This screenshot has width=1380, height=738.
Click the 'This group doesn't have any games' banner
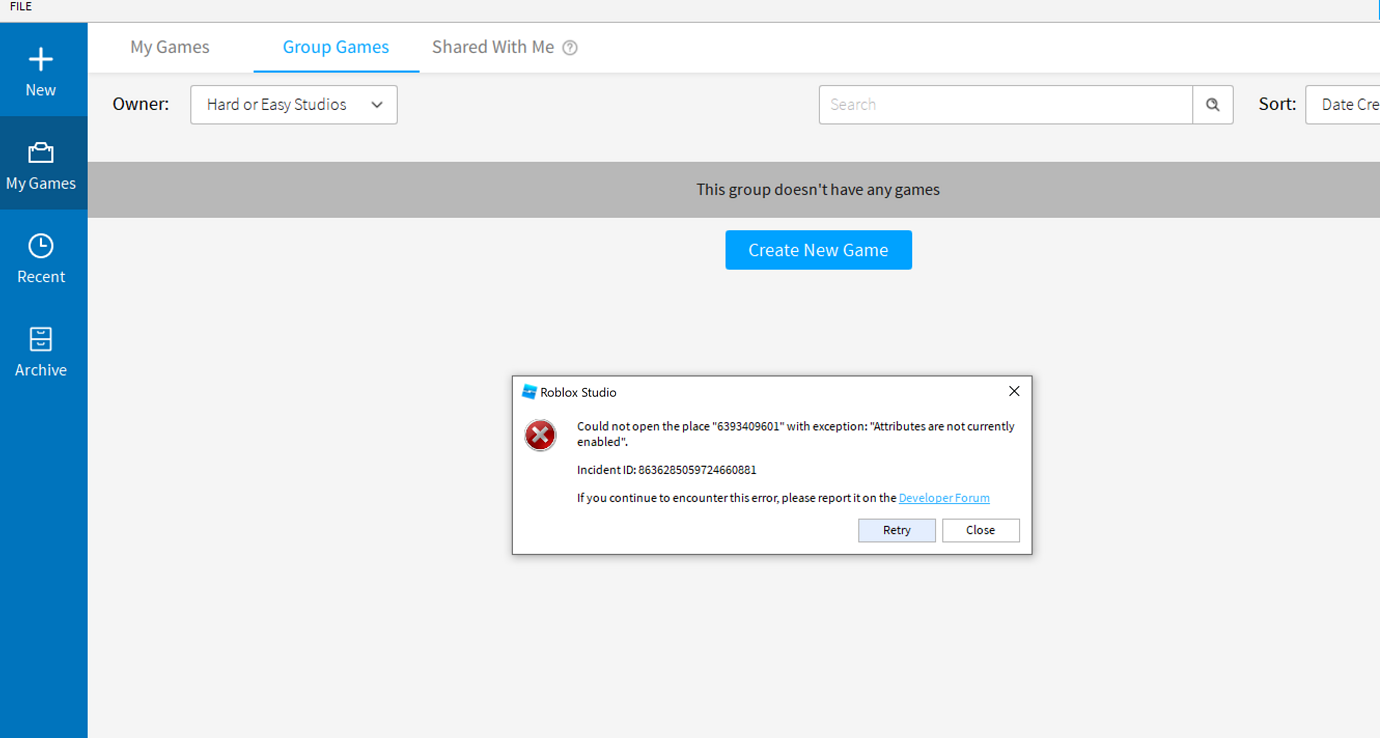734,190
